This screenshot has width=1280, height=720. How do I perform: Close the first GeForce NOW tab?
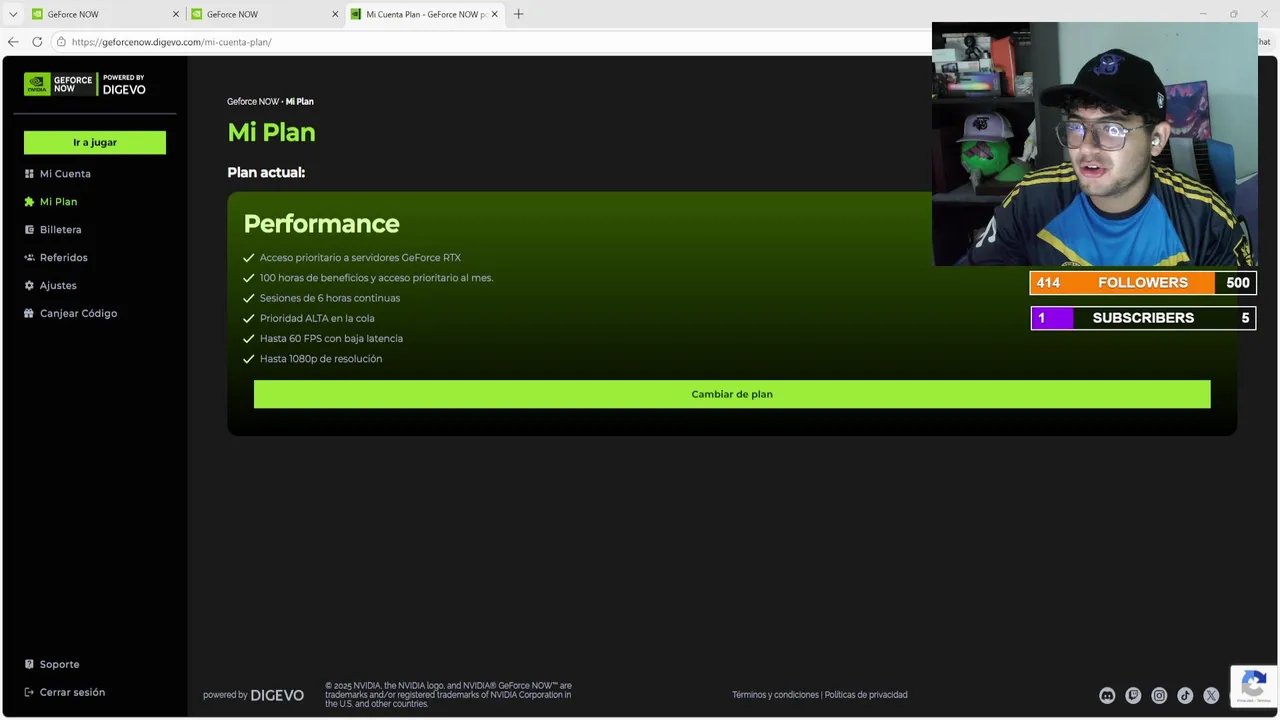coord(176,14)
